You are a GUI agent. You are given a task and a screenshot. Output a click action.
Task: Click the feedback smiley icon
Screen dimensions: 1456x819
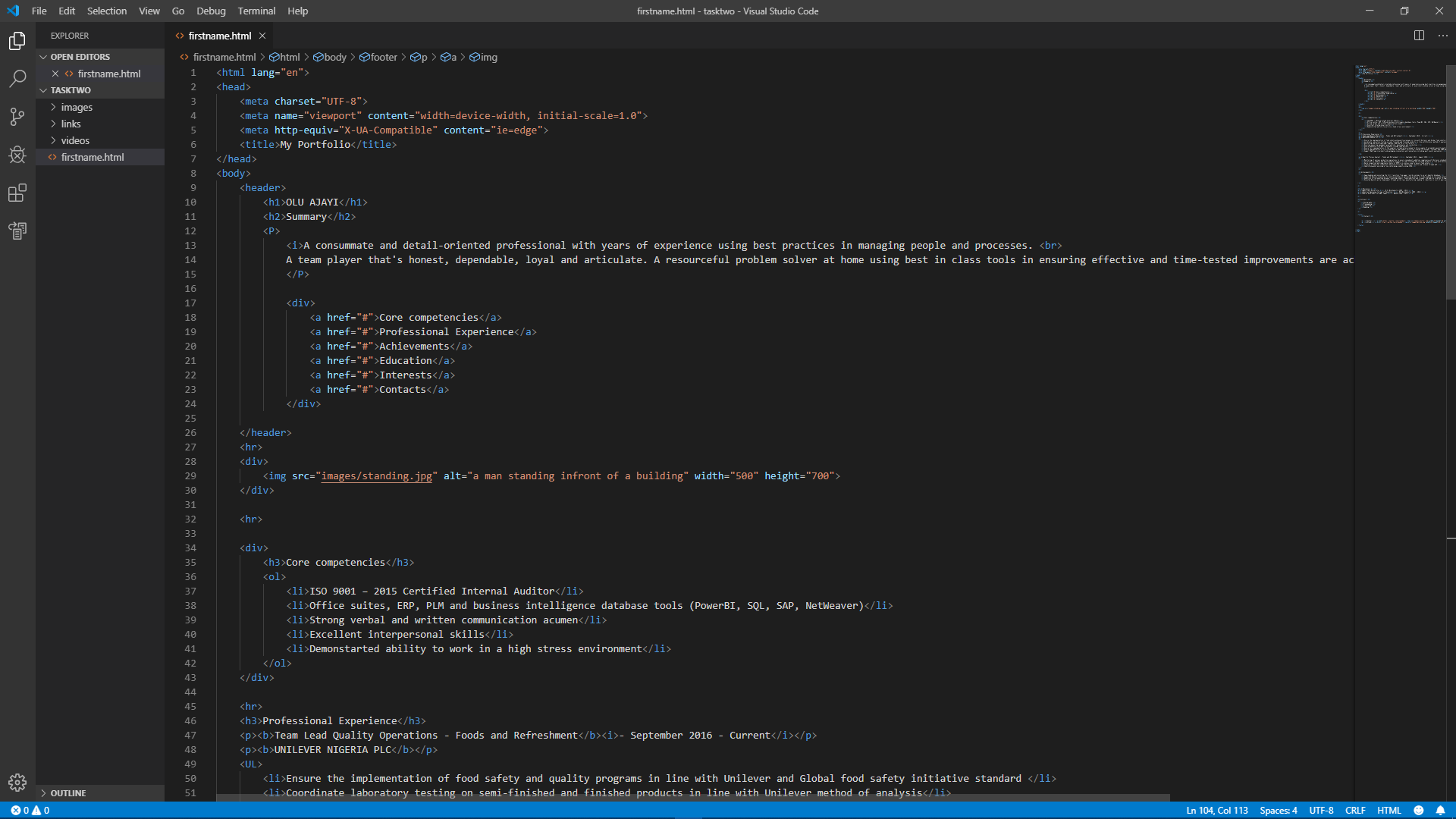coord(1419,810)
